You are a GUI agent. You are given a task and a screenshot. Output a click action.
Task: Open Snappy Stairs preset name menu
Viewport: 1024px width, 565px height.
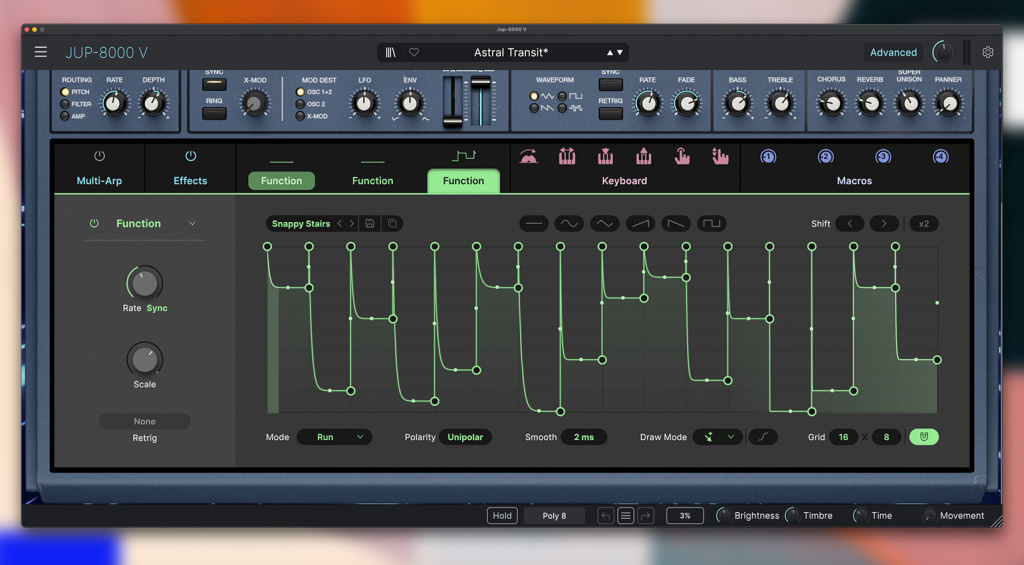[300, 223]
